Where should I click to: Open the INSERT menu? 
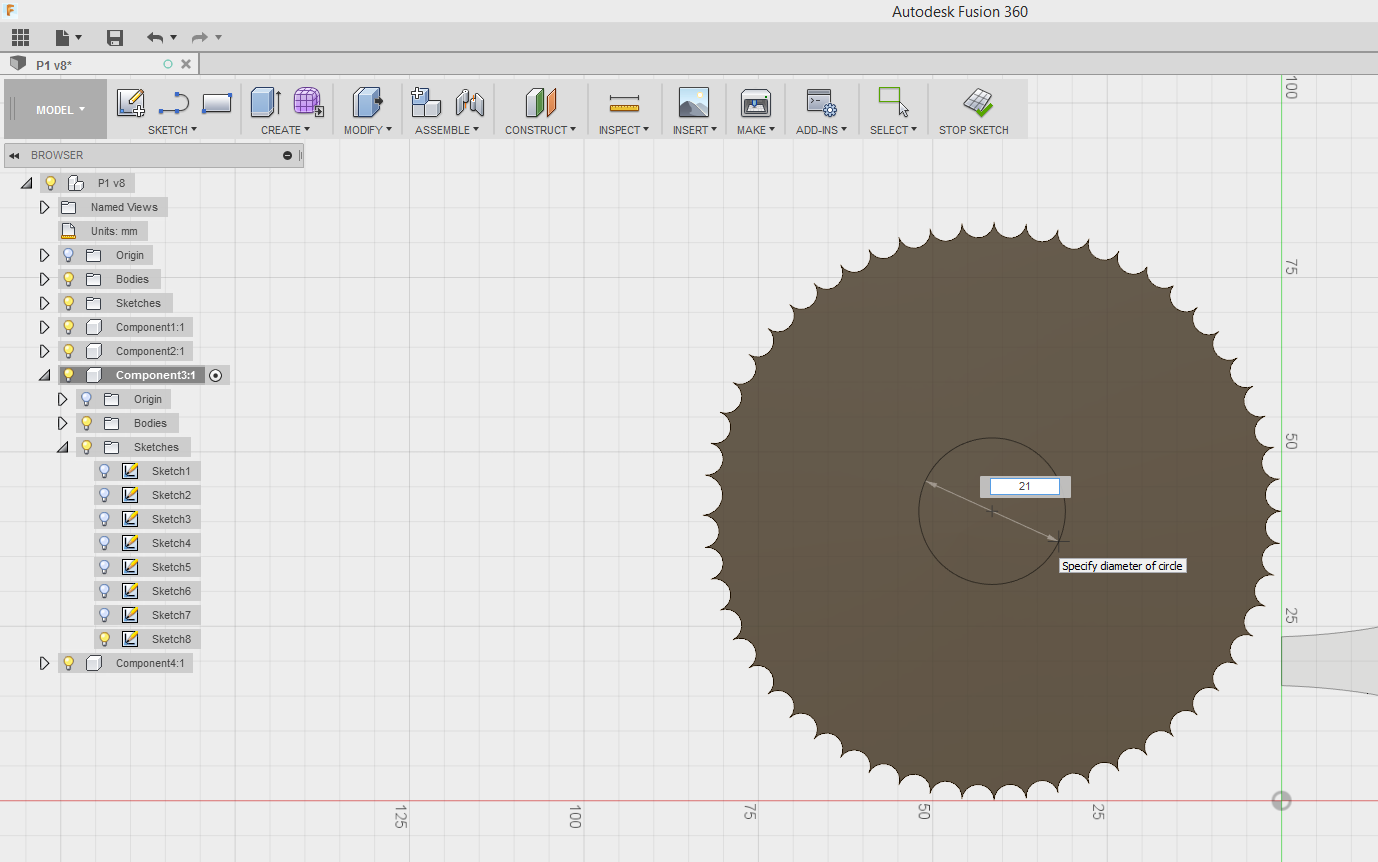(x=694, y=130)
